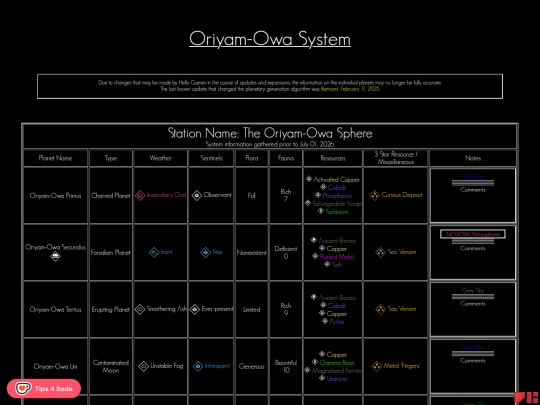Click Grey Sky note in Tertius row
This screenshot has height=405, width=540.
[473, 291]
